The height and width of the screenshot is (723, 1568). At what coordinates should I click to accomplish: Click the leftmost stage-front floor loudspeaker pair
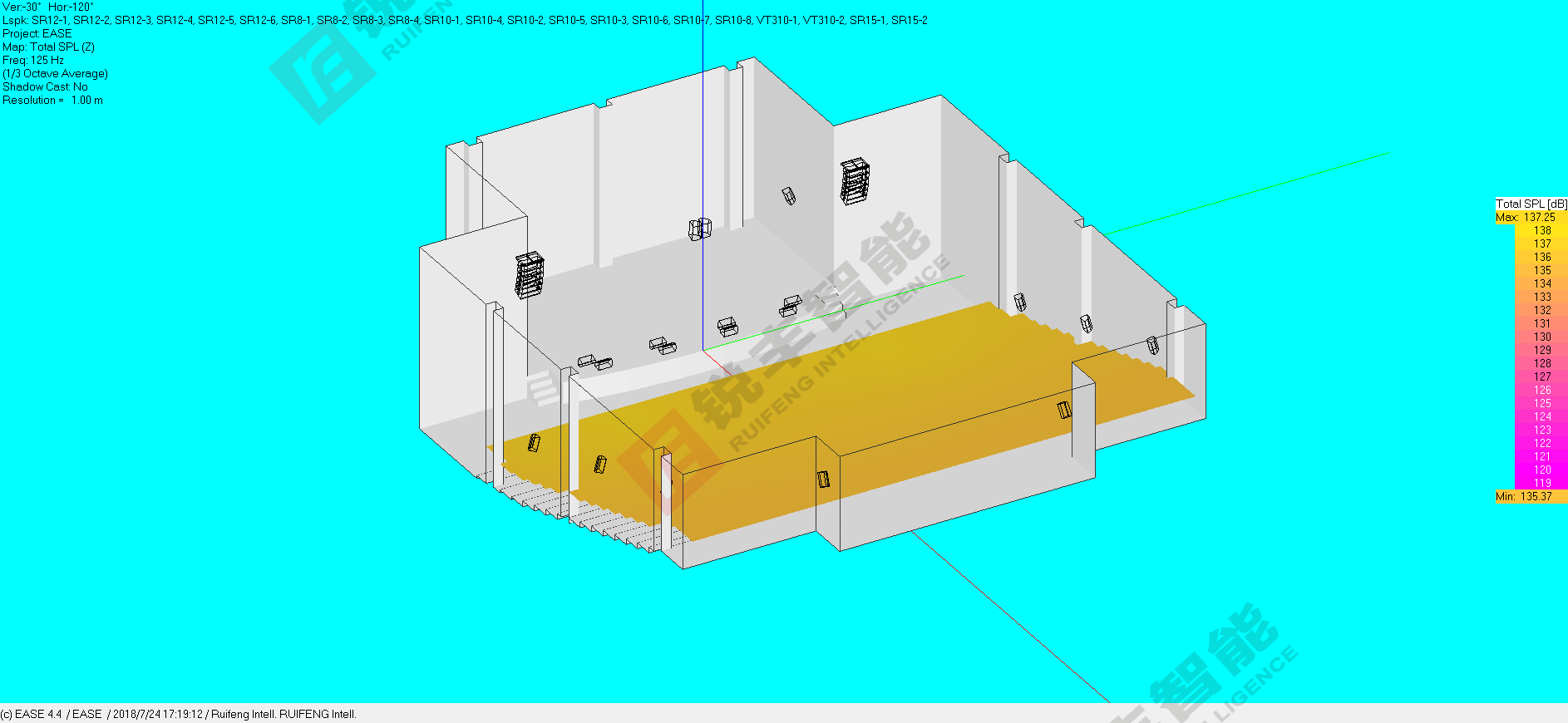pyautogui.click(x=595, y=361)
